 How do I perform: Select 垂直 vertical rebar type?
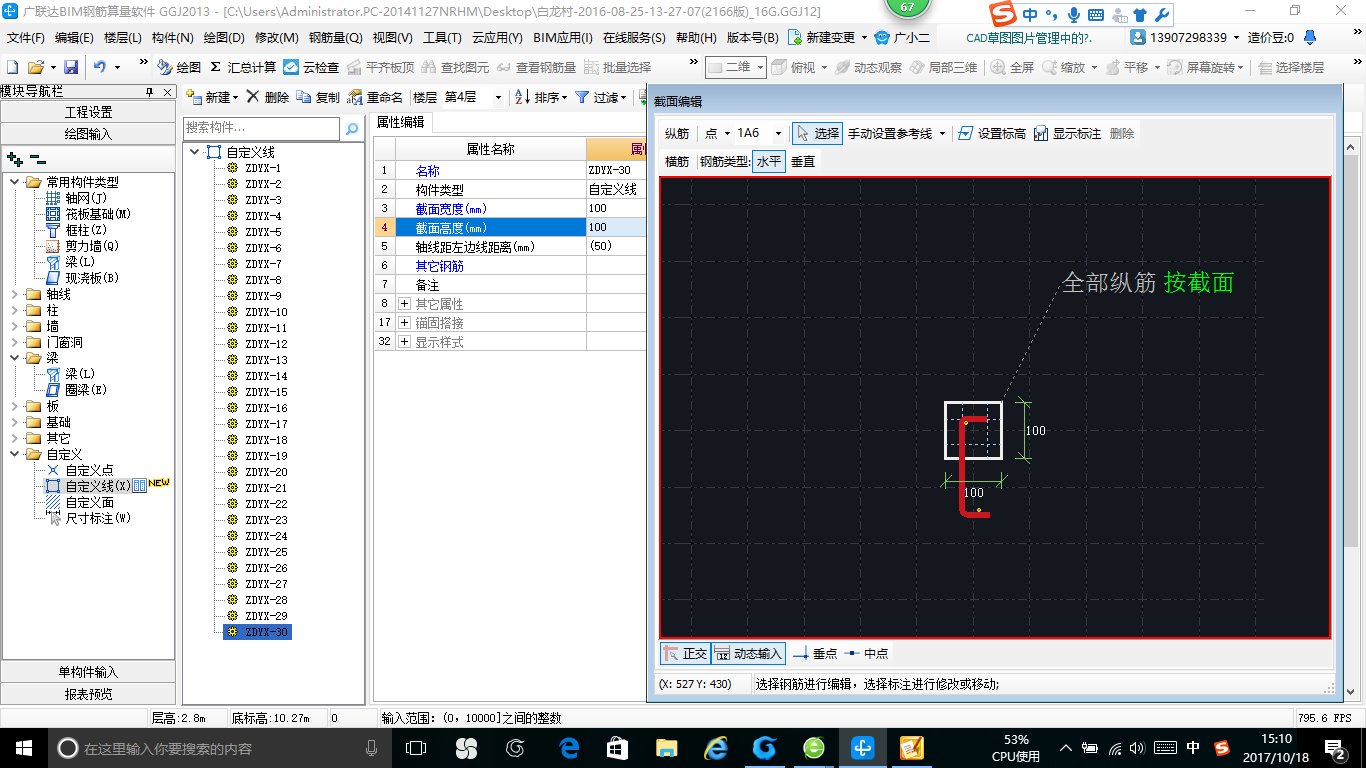pyautogui.click(x=803, y=161)
